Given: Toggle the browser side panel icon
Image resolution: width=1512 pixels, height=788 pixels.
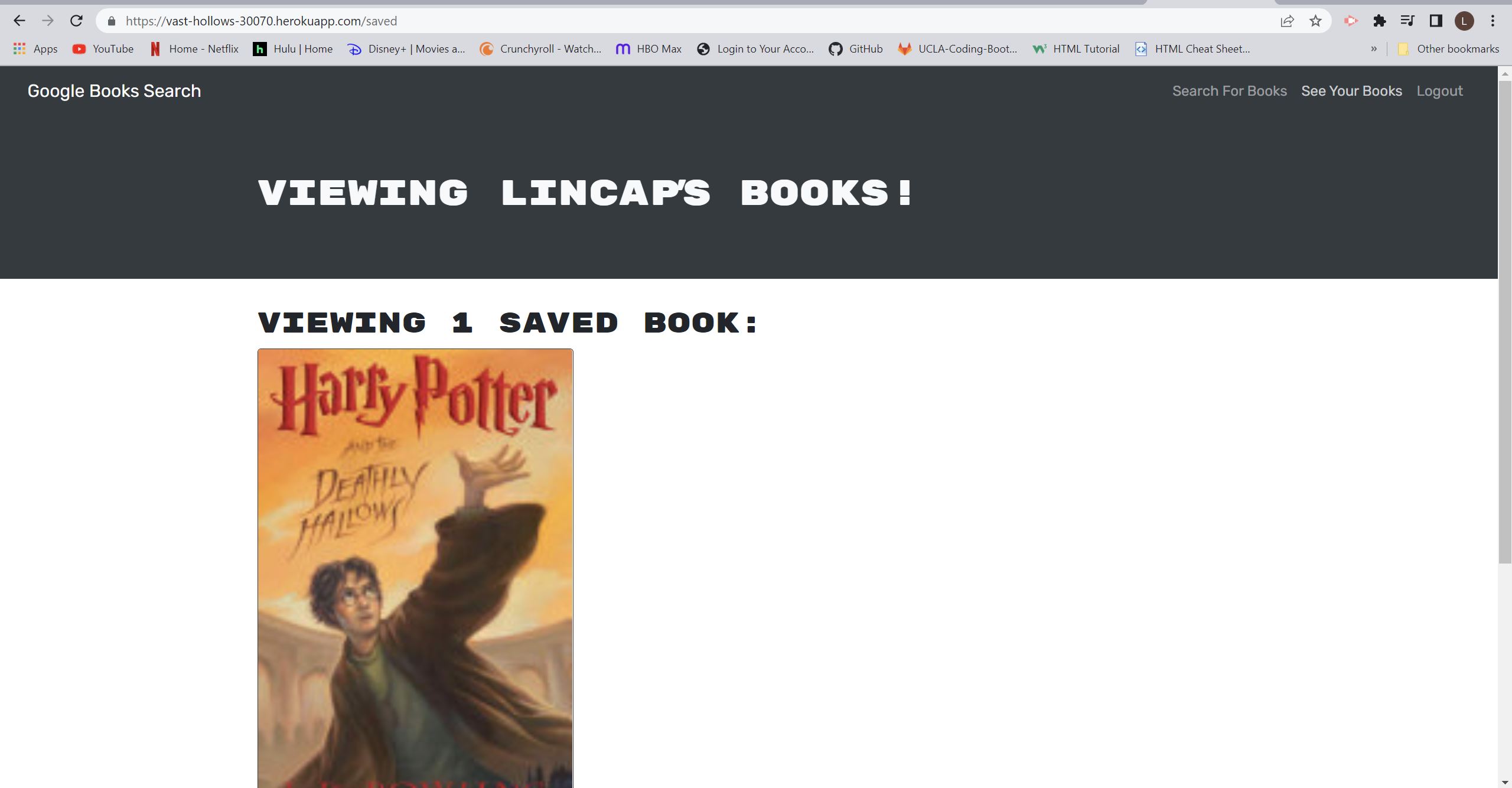Looking at the screenshot, I should [x=1436, y=21].
